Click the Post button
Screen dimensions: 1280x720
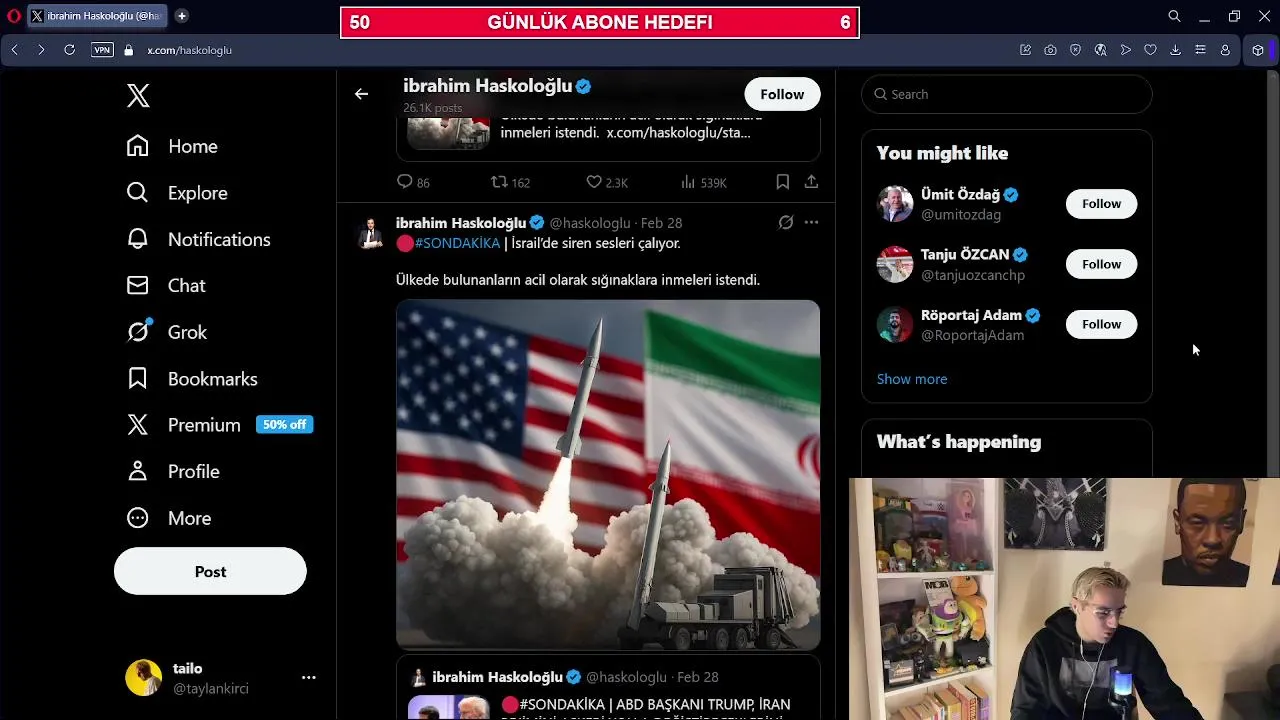pos(210,571)
